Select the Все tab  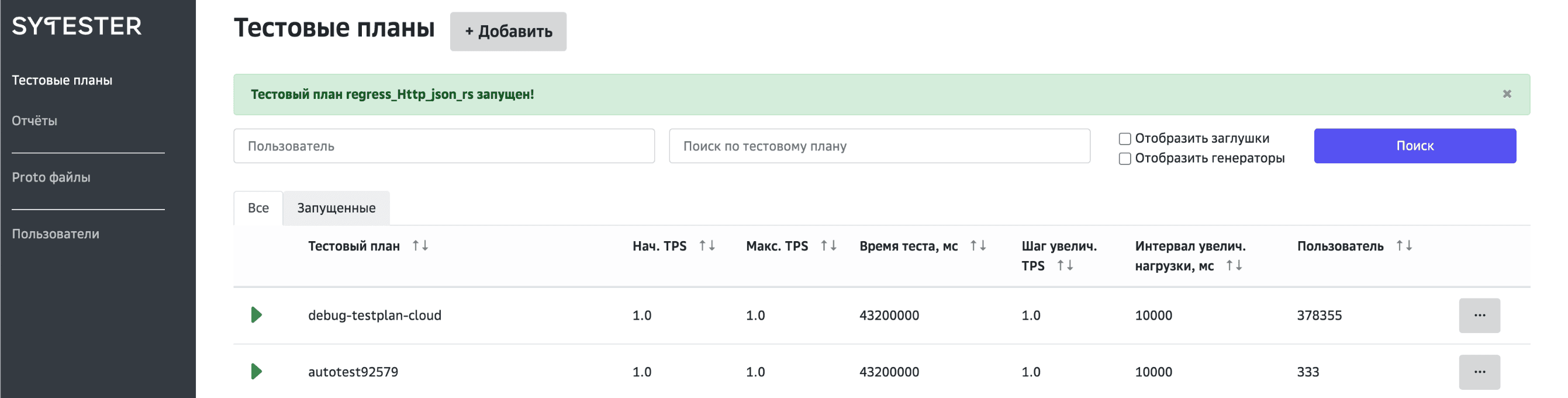(258, 208)
